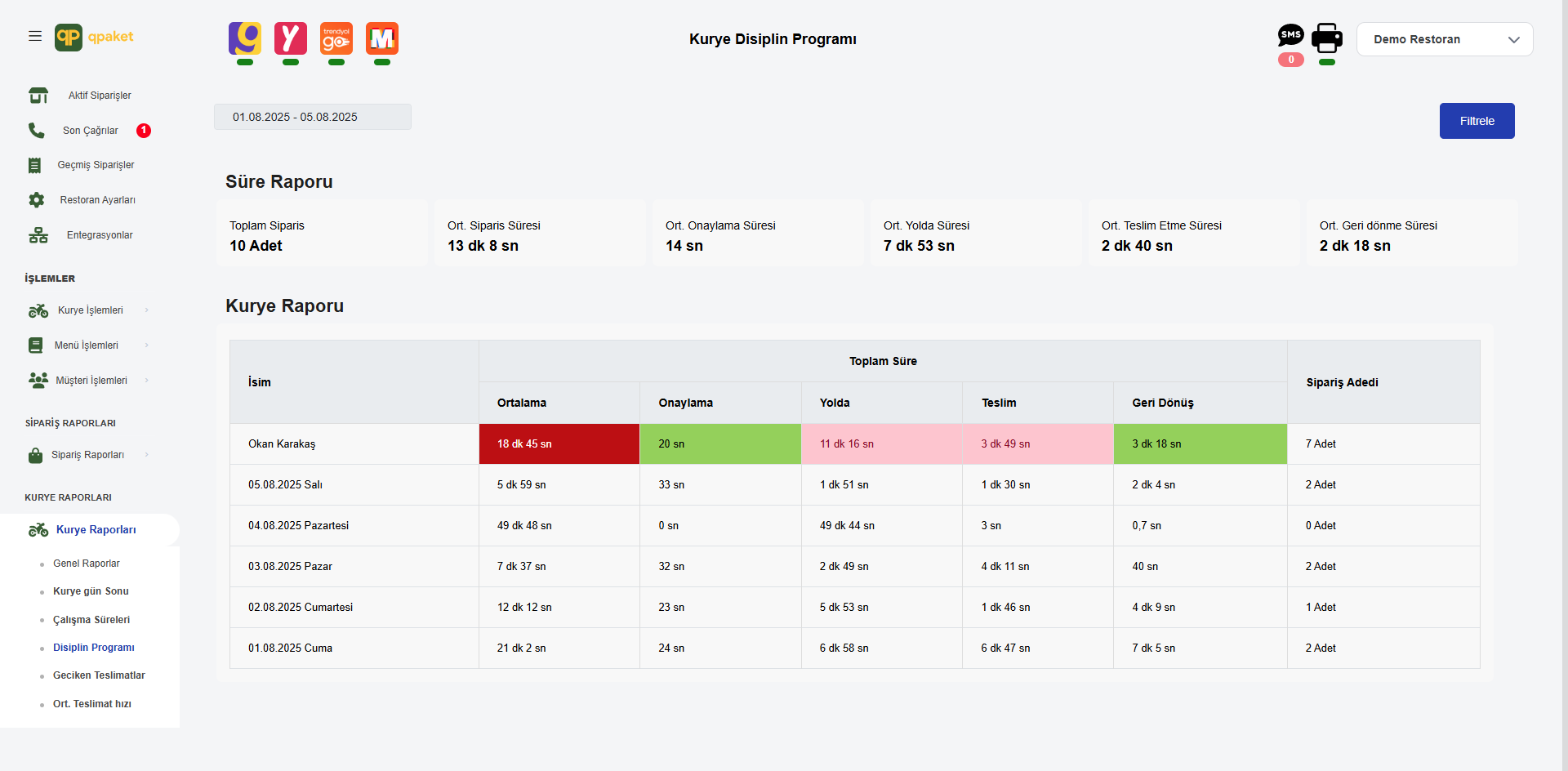Open the Demo Restoran dropdown
Screen dimensions: 1568x771
pyautogui.click(x=1444, y=39)
